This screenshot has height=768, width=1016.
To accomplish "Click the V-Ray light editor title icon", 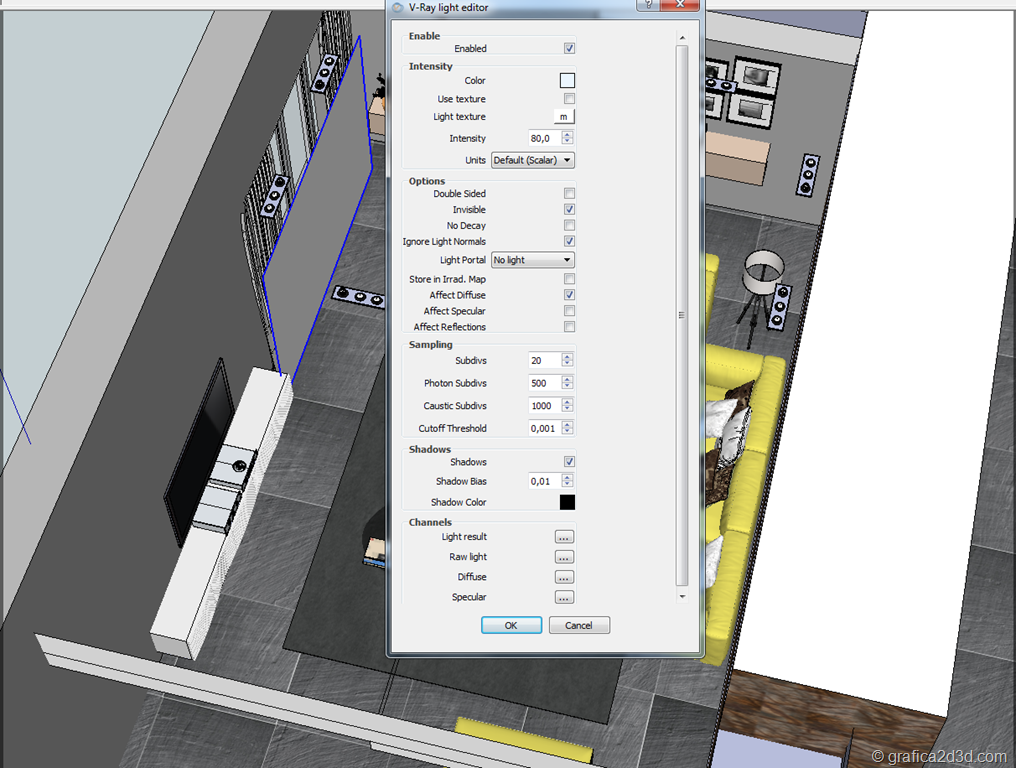I will [397, 7].
